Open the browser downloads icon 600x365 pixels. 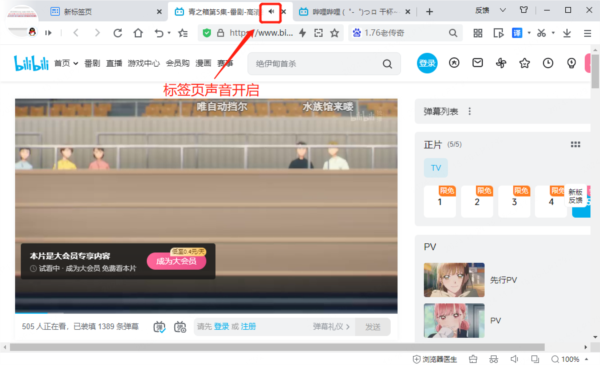click(567, 33)
